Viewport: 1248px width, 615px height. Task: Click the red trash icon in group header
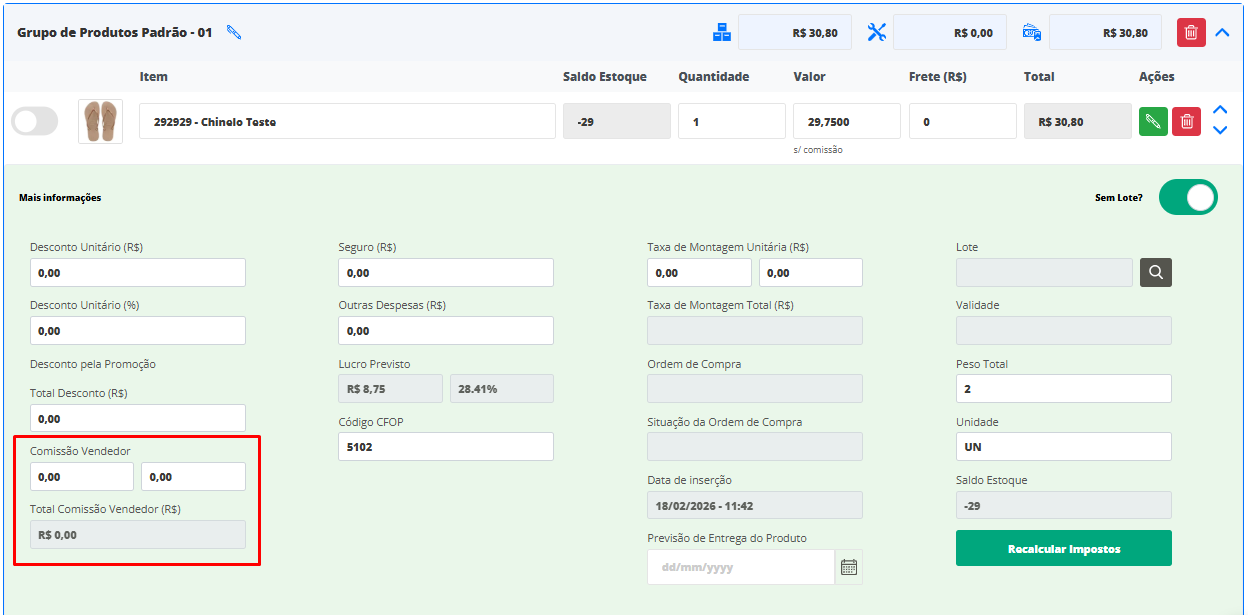click(1190, 32)
